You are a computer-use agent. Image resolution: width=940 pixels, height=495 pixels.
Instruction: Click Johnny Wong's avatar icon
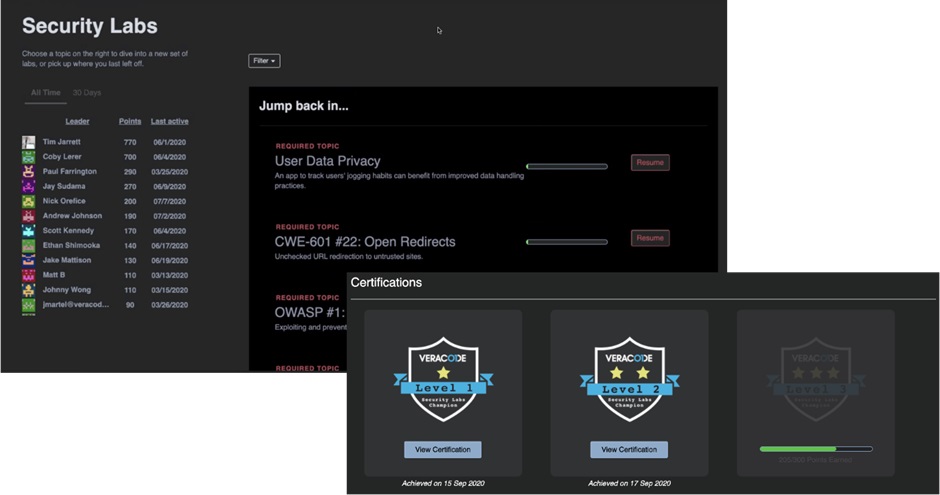(x=28, y=290)
